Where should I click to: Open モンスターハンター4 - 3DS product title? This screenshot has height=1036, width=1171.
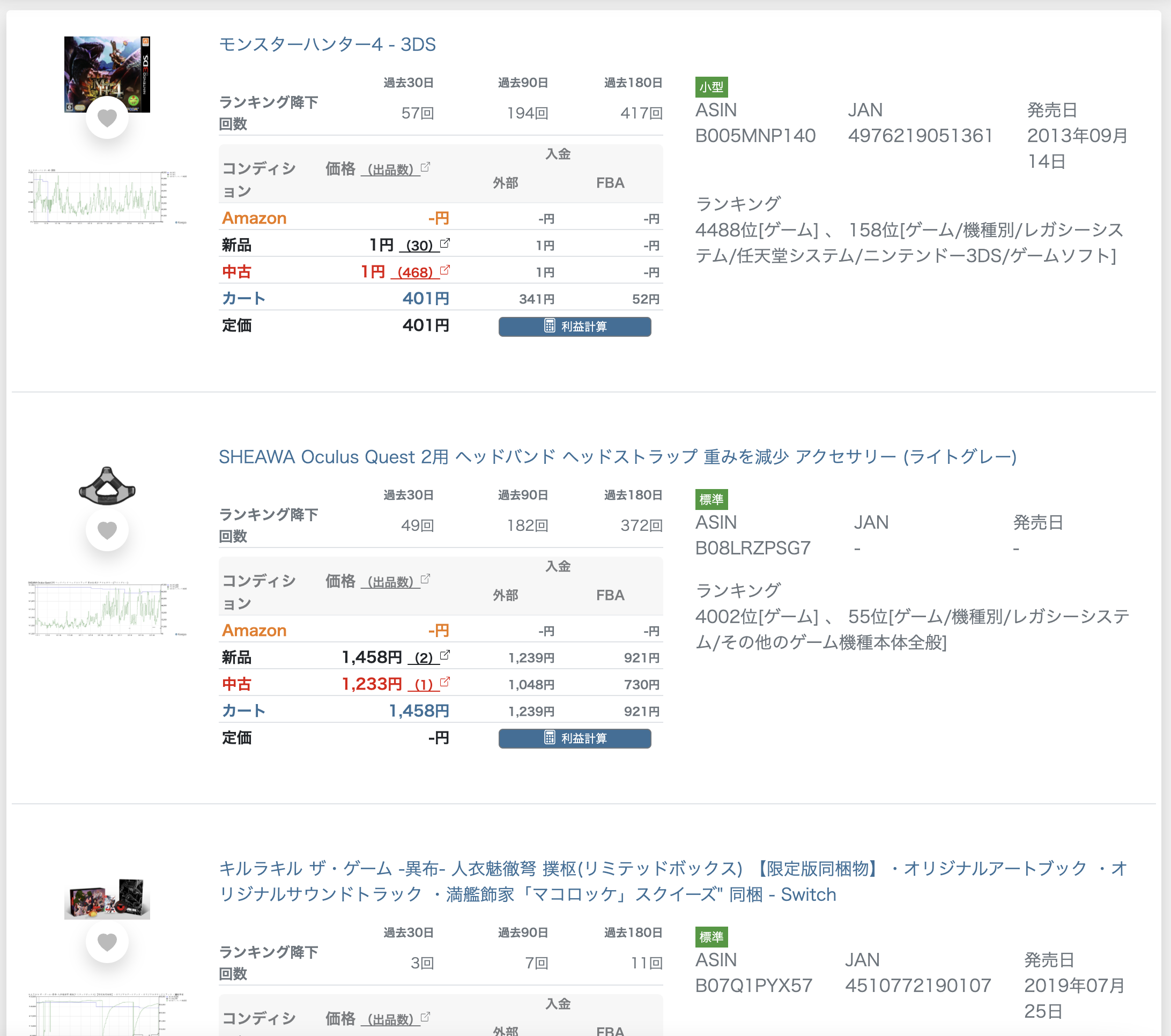point(327,44)
